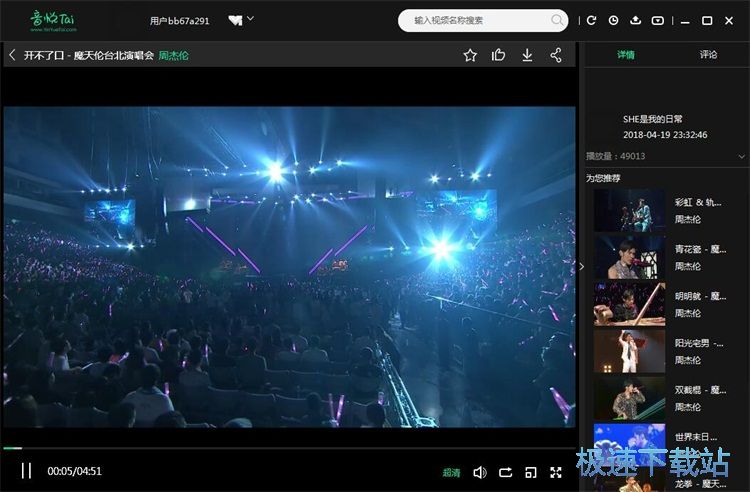Click the concert video playback area
The height and width of the screenshot is (492, 750).
click(x=289, y=266)
